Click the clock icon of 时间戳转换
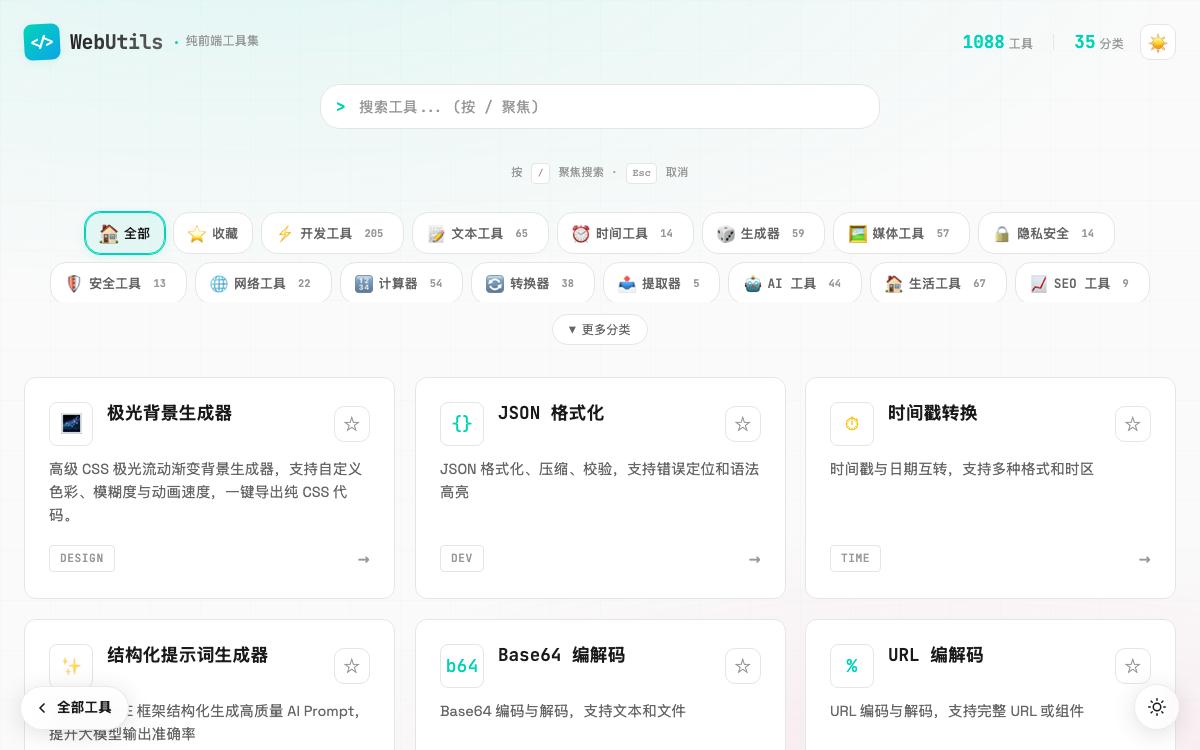Viewport: 1200px width, 750px height. 852,424
